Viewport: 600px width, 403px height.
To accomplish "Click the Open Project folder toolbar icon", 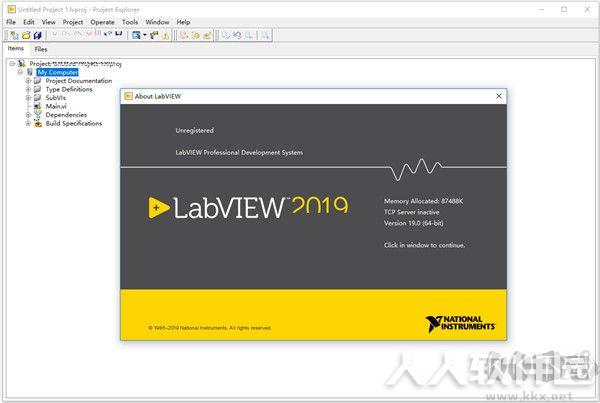I will click(26, 35).
